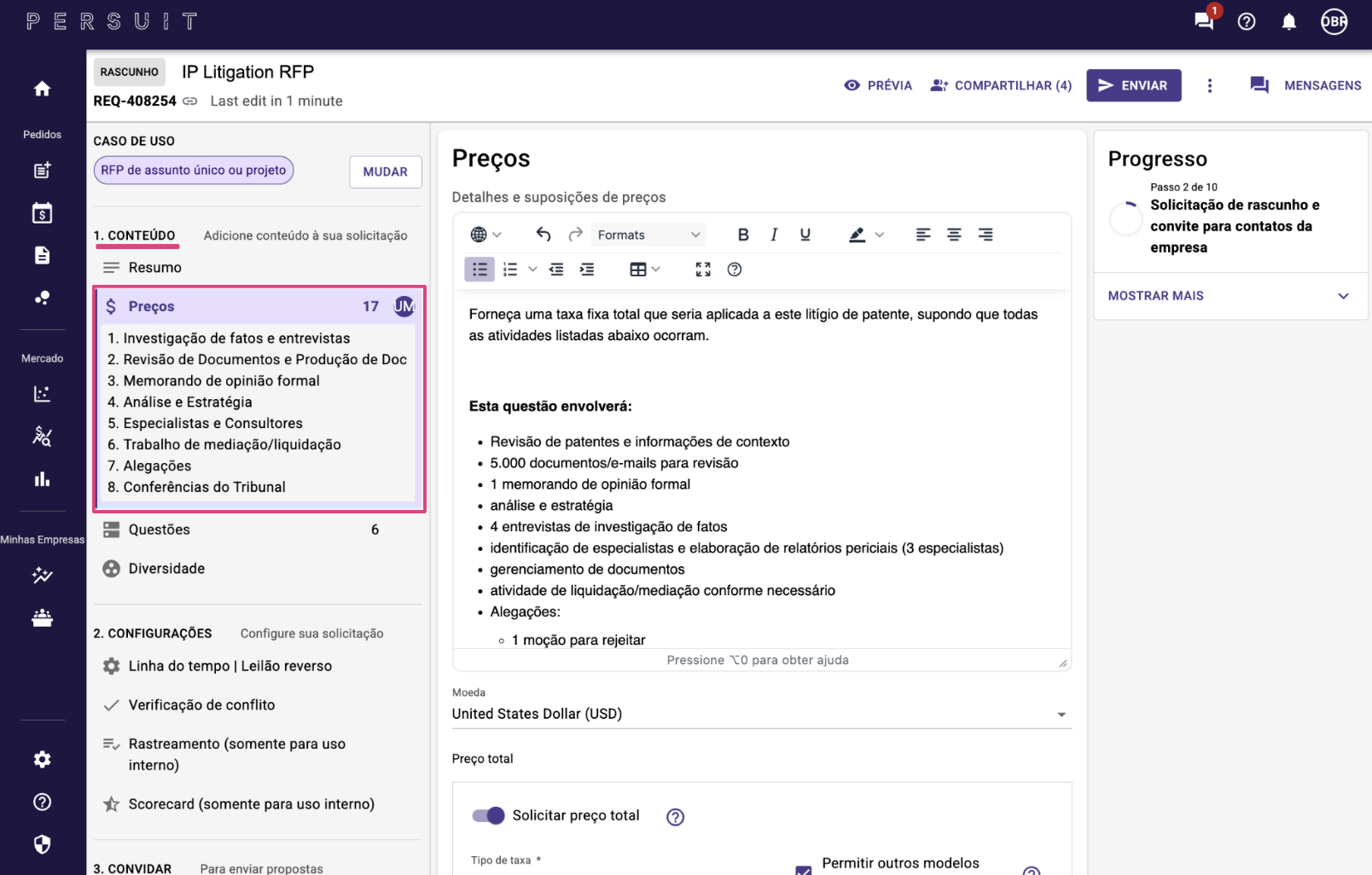Open the Moeda currency dropdown
The width and height of the screenshot is (1372, 875).
761,714
